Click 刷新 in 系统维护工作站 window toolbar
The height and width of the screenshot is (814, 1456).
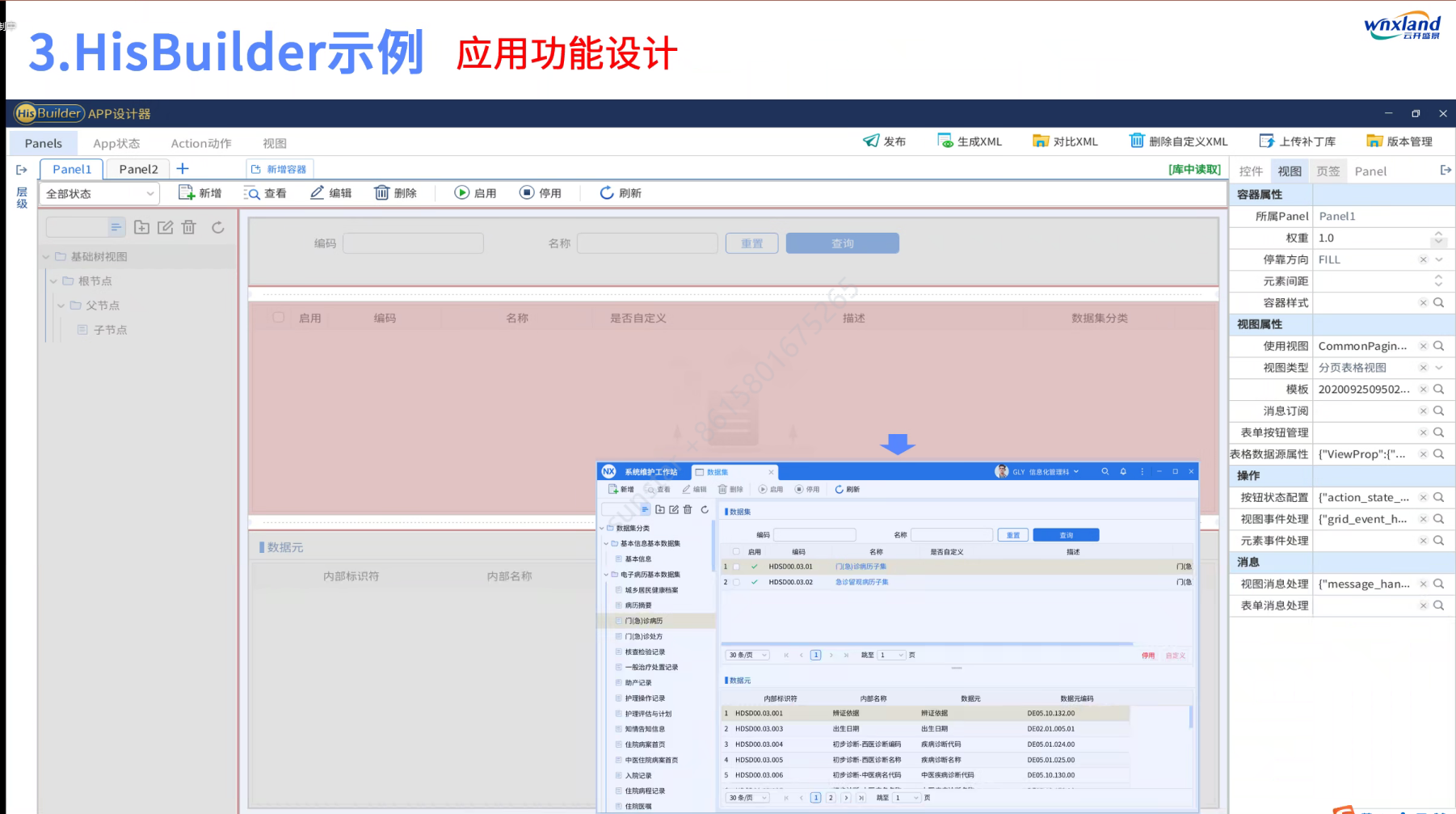coord(848,489)
